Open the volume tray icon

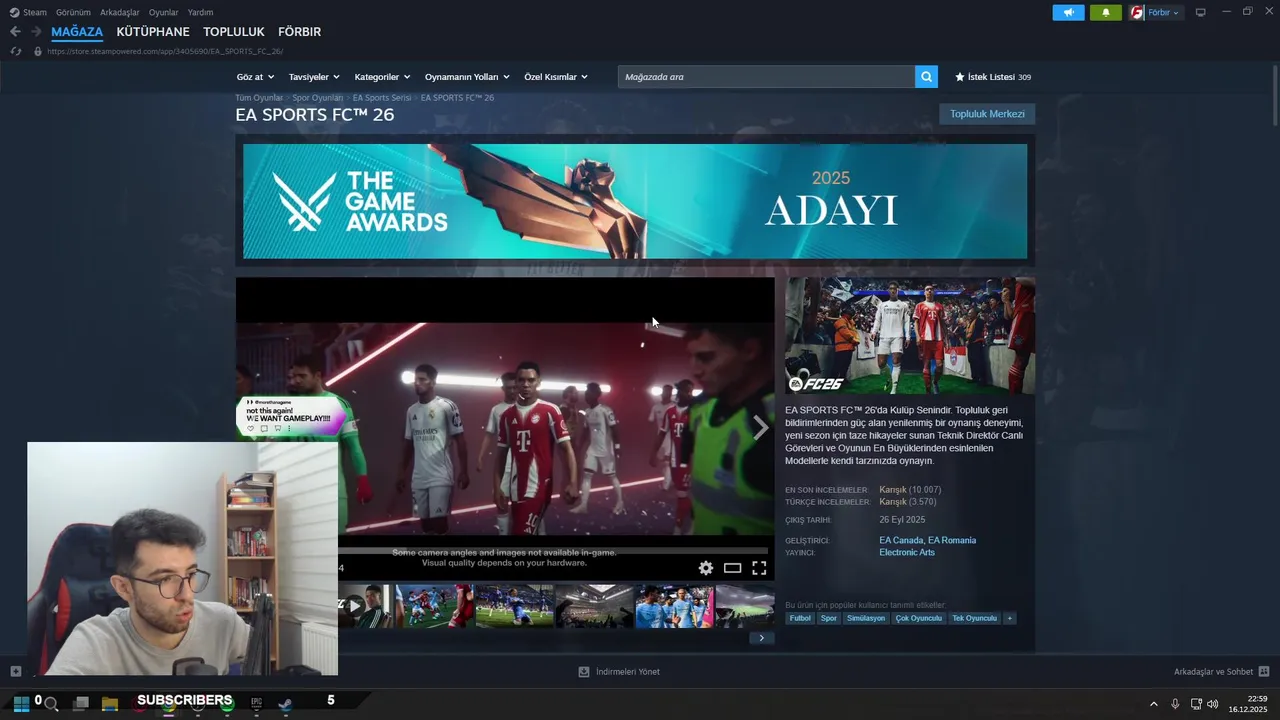(1213, 704)
